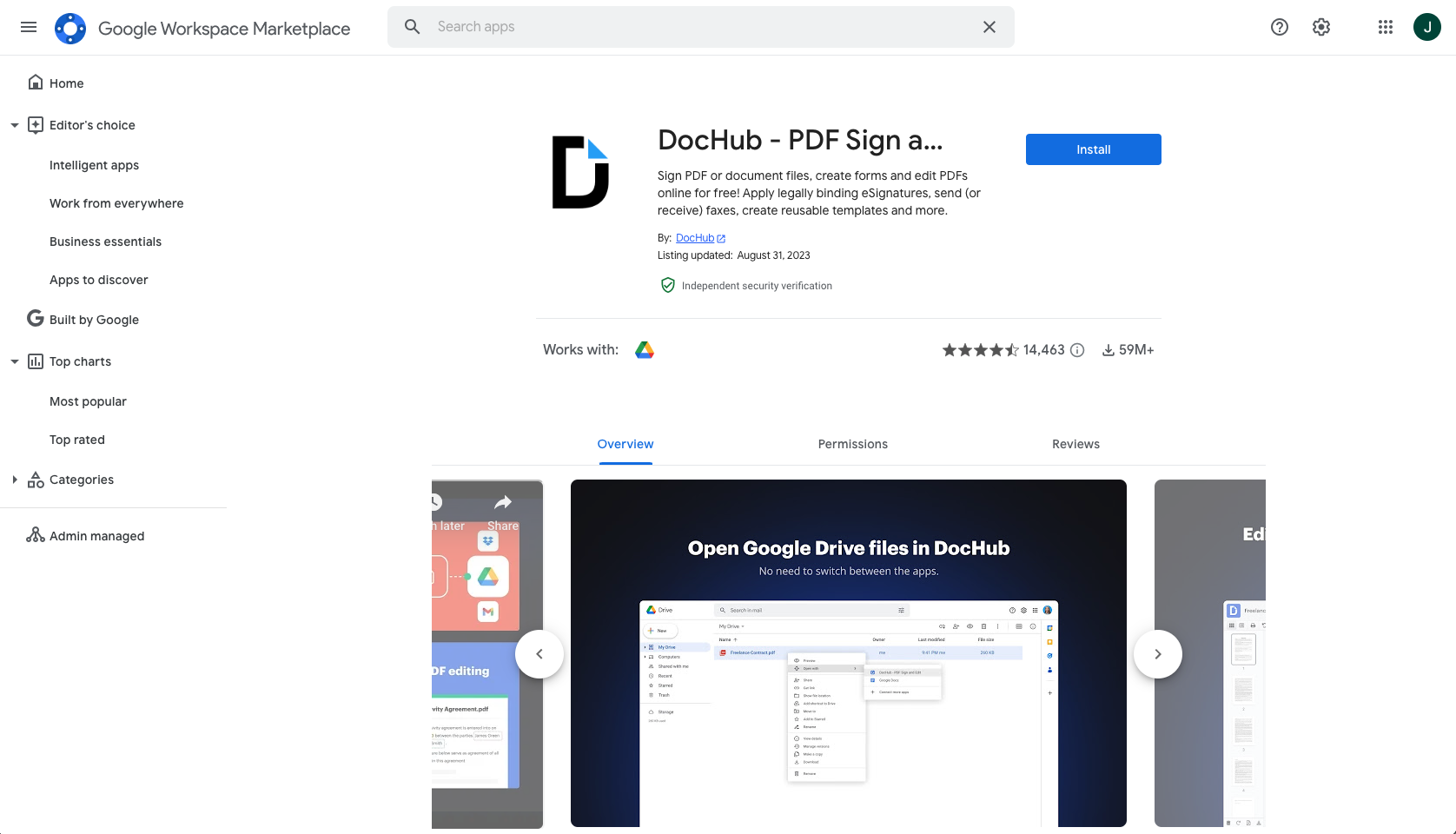Screen dimensions: 1456x834
Task: Collapse the Top charts section
Action: 15,361
